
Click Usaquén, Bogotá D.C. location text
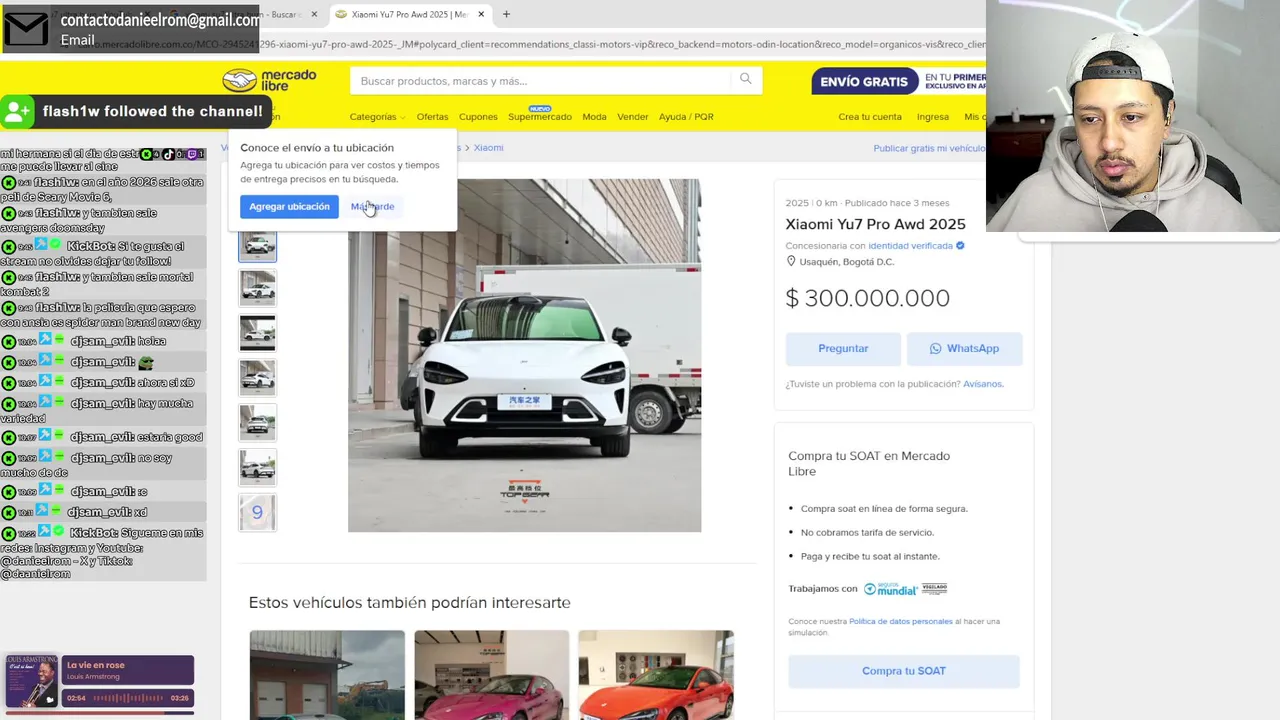[847, 262]
